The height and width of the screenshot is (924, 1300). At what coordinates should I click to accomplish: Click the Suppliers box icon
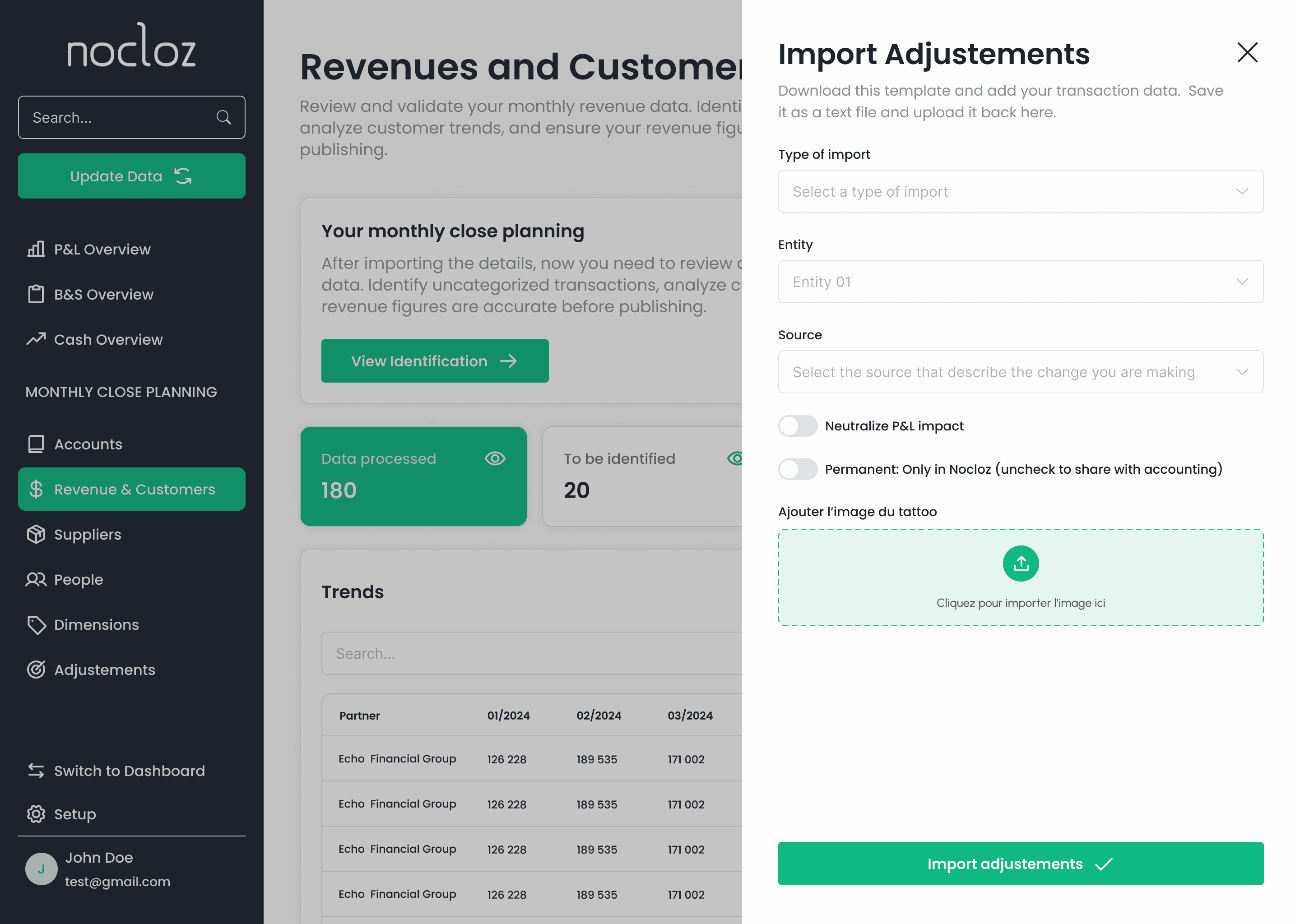click(36, 534)
